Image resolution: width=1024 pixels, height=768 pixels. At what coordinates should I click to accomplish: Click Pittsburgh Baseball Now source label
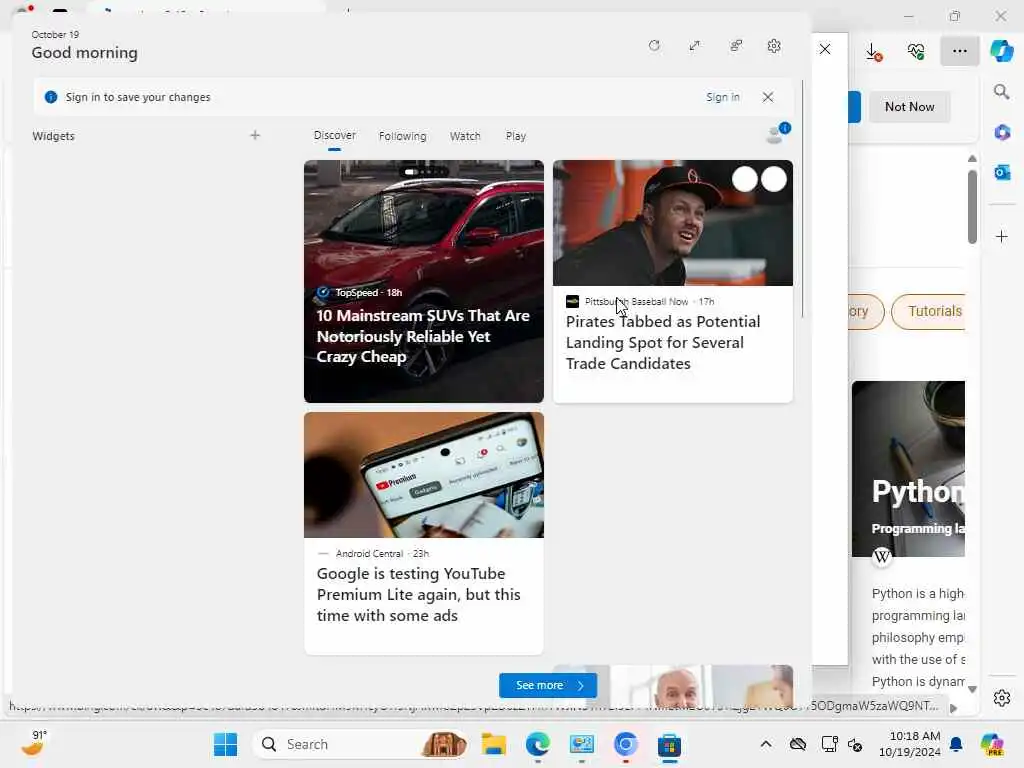click(636, 301)
